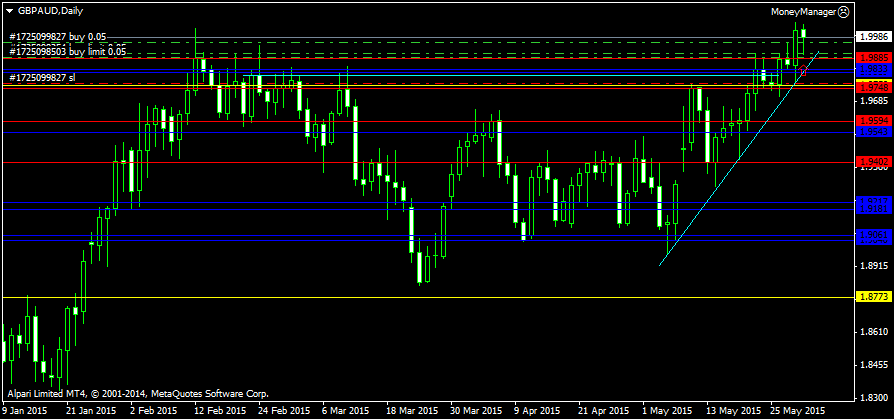
Task: Click the blue price tag 1.9543
Action: [x=874, y=132]
